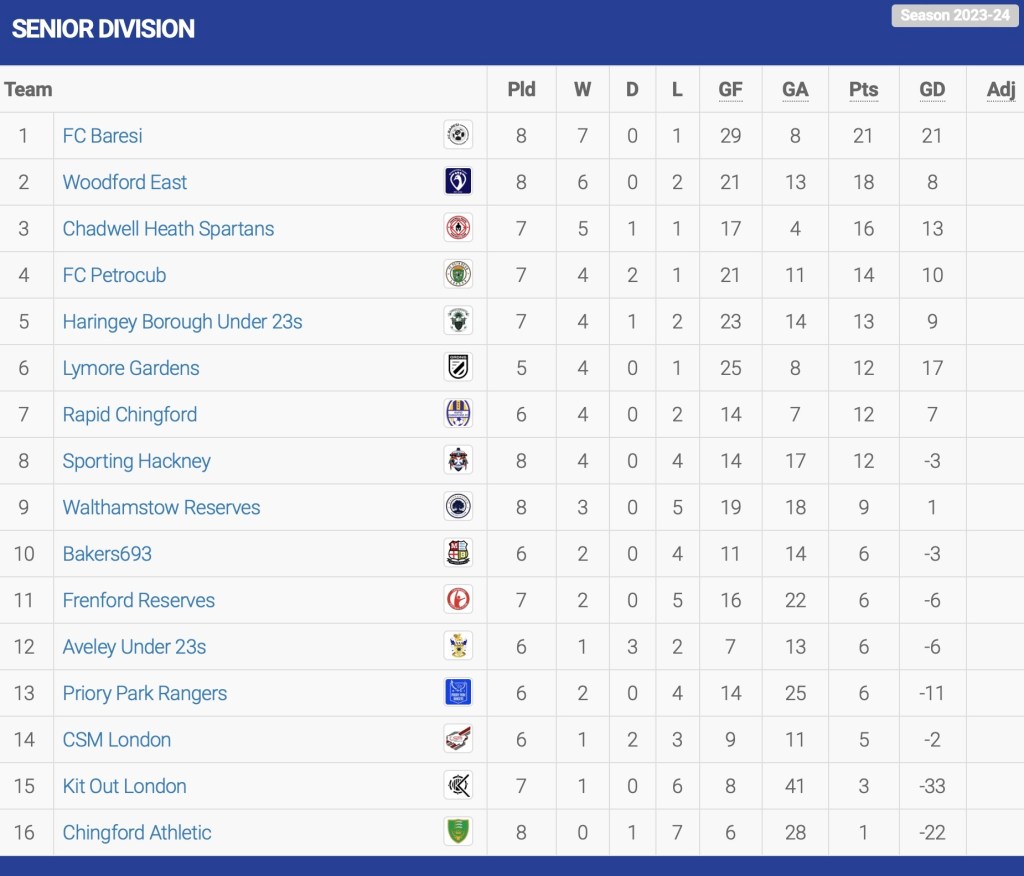Click the Pts column header
Viewport: 1024px width, 876px height.
point(863,90)
